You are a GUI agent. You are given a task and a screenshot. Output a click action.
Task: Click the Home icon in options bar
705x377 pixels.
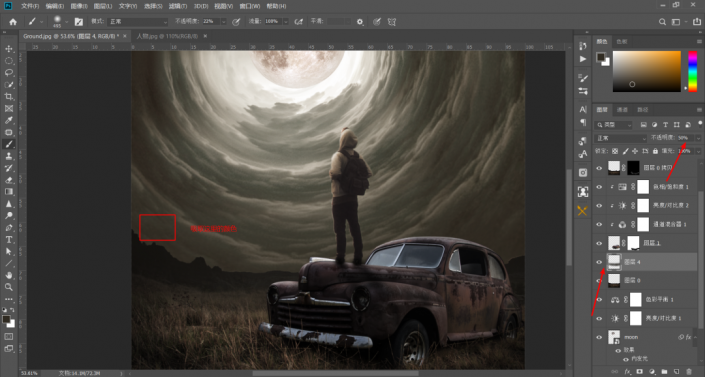13,22
